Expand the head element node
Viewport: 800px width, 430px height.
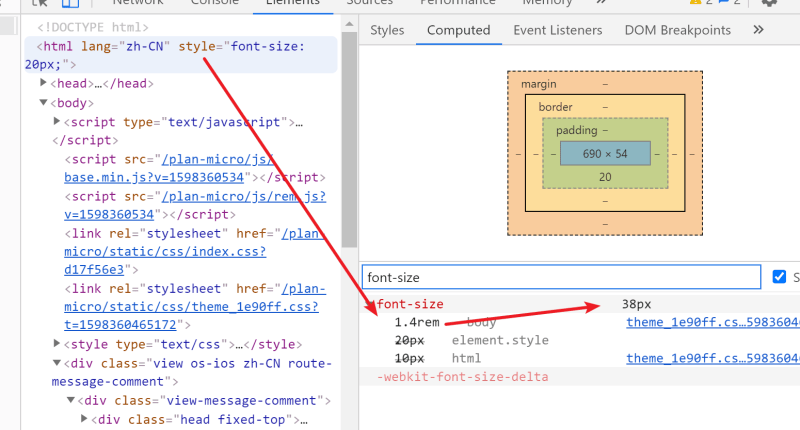pyautogui.click(x=43, y=83)
